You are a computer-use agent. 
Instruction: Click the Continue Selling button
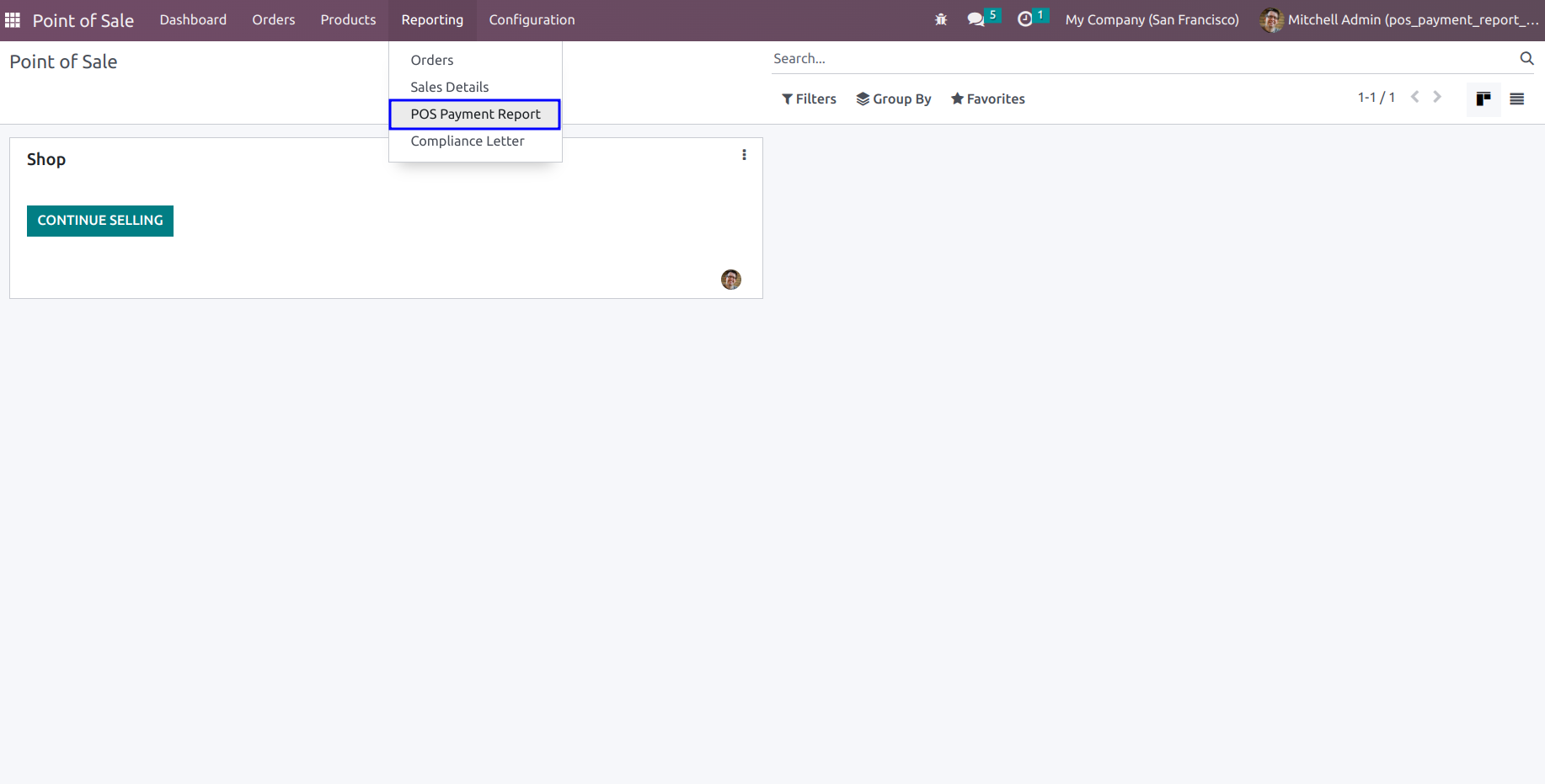pos(100,221)
